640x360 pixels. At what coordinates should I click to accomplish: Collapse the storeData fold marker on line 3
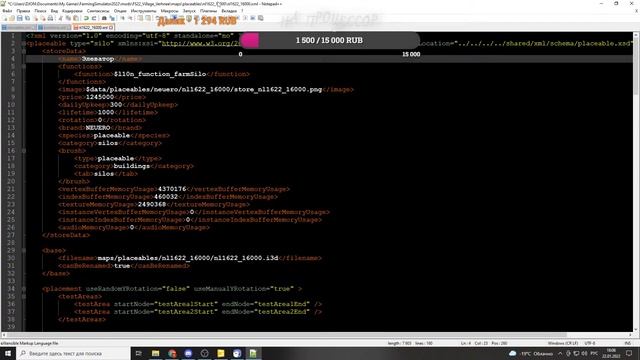(24, 51)
